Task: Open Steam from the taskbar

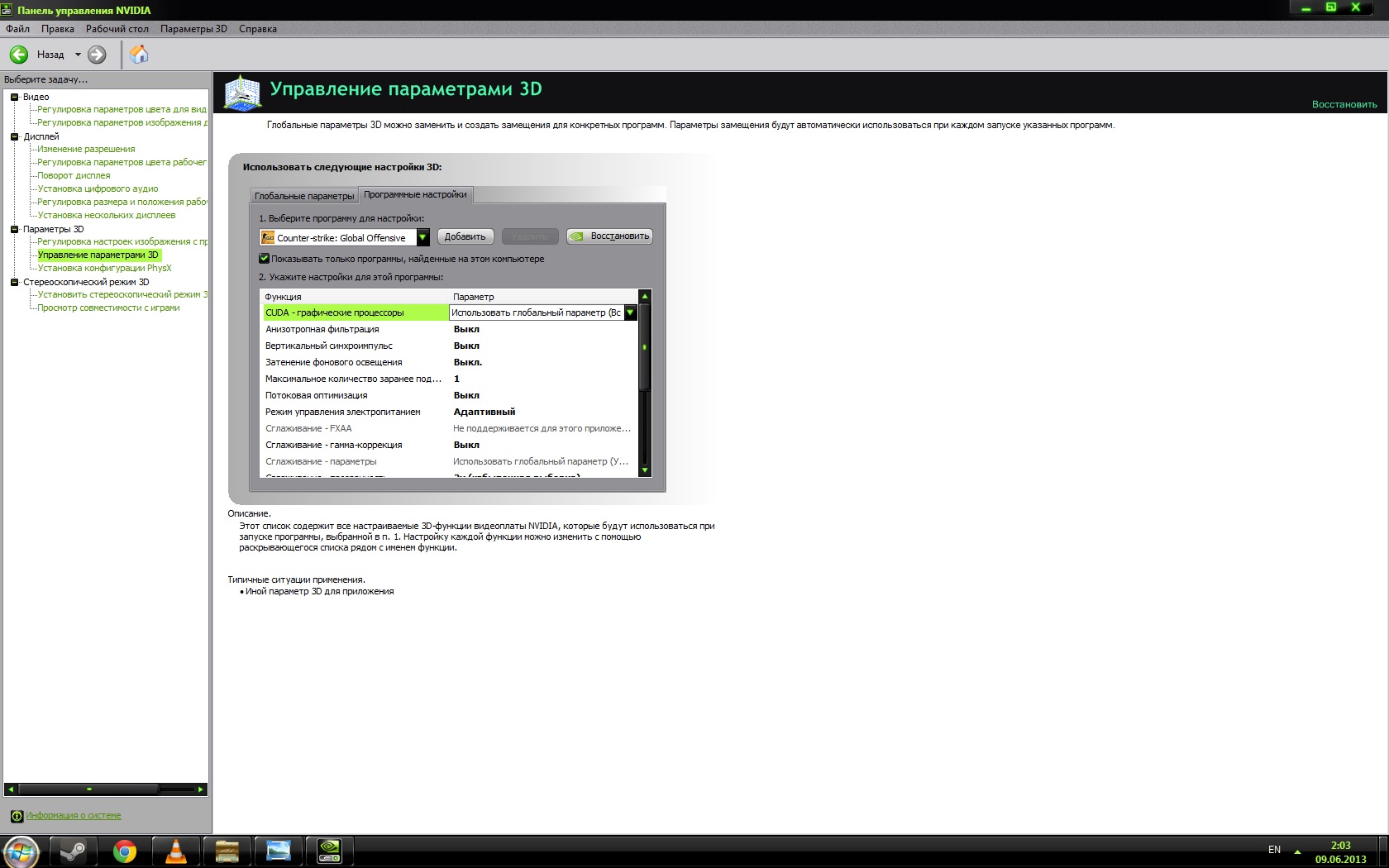Action: (73, 851)
